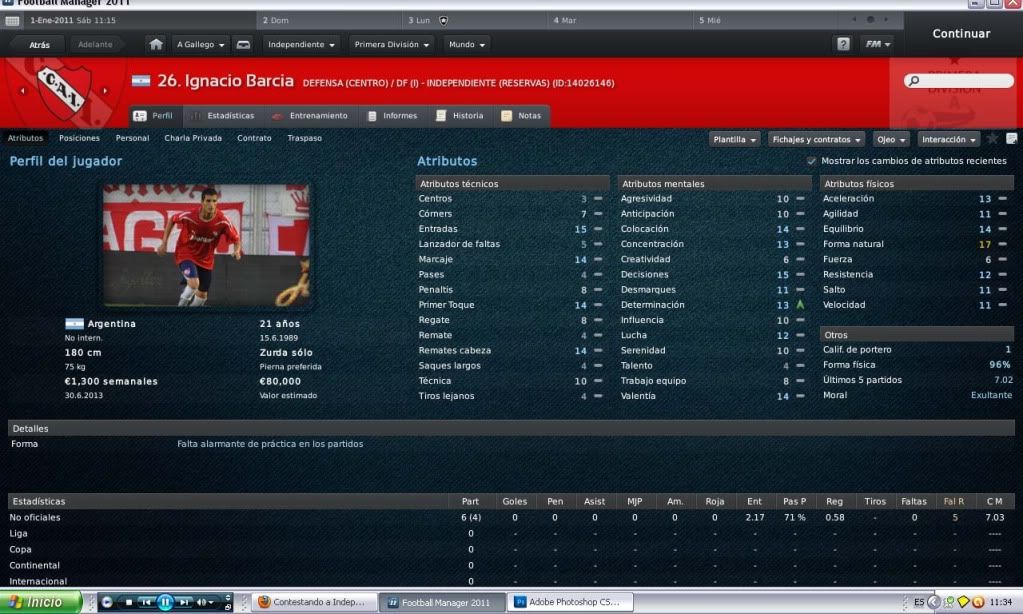Click the orange system tray icon
The width and height of the screenshot is (1023, 614).
(978, 602)
